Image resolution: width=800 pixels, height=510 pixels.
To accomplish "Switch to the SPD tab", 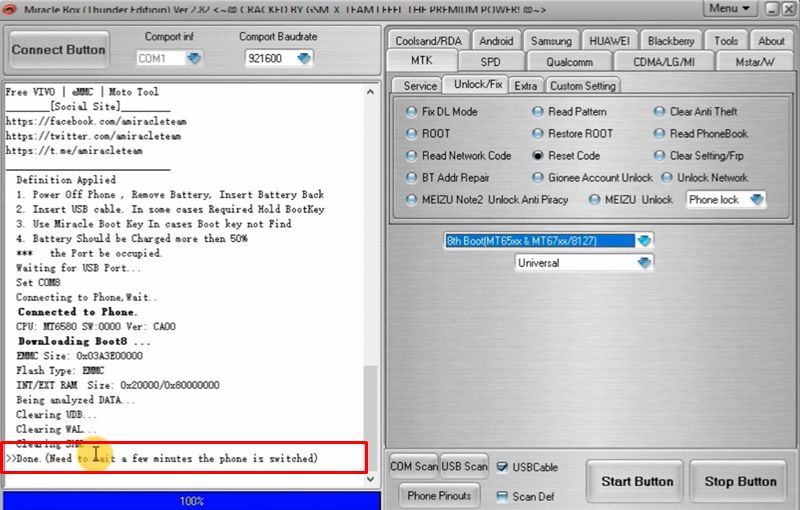I will 490,62.
